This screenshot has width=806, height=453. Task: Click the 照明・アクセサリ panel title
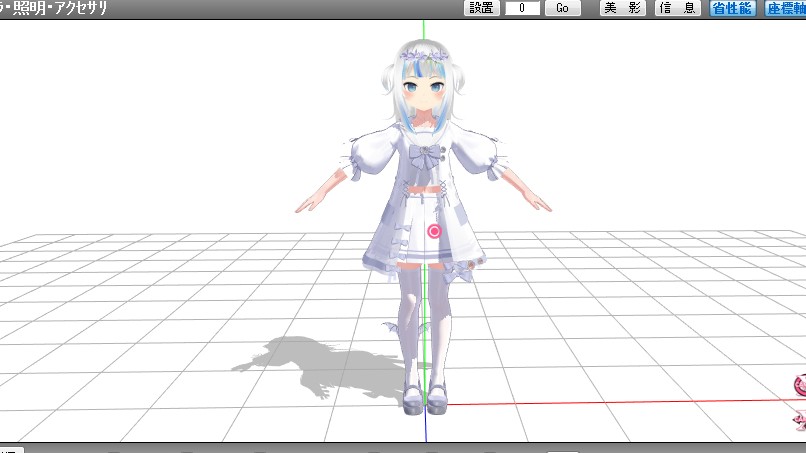coord(55,8)
